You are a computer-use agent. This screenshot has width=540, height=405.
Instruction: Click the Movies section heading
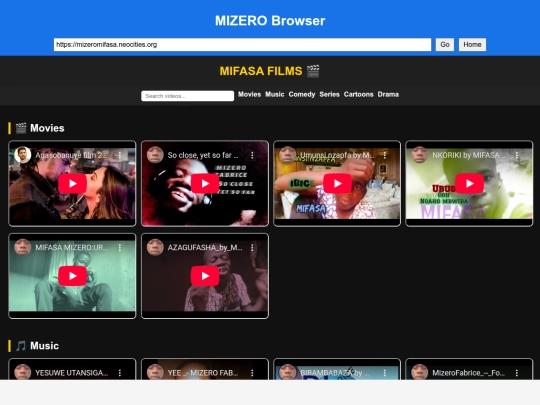40,128
